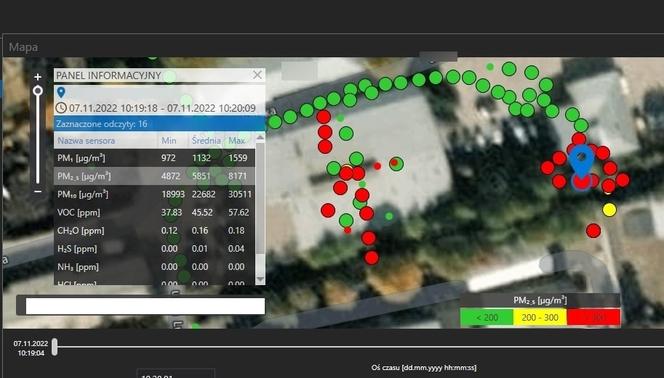
Task: Click the Mapa panel title
Action: pos(23,47)
